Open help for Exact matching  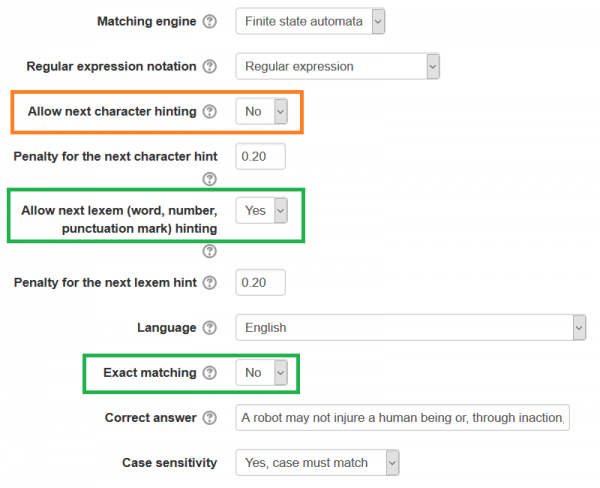tap(209, 373)
